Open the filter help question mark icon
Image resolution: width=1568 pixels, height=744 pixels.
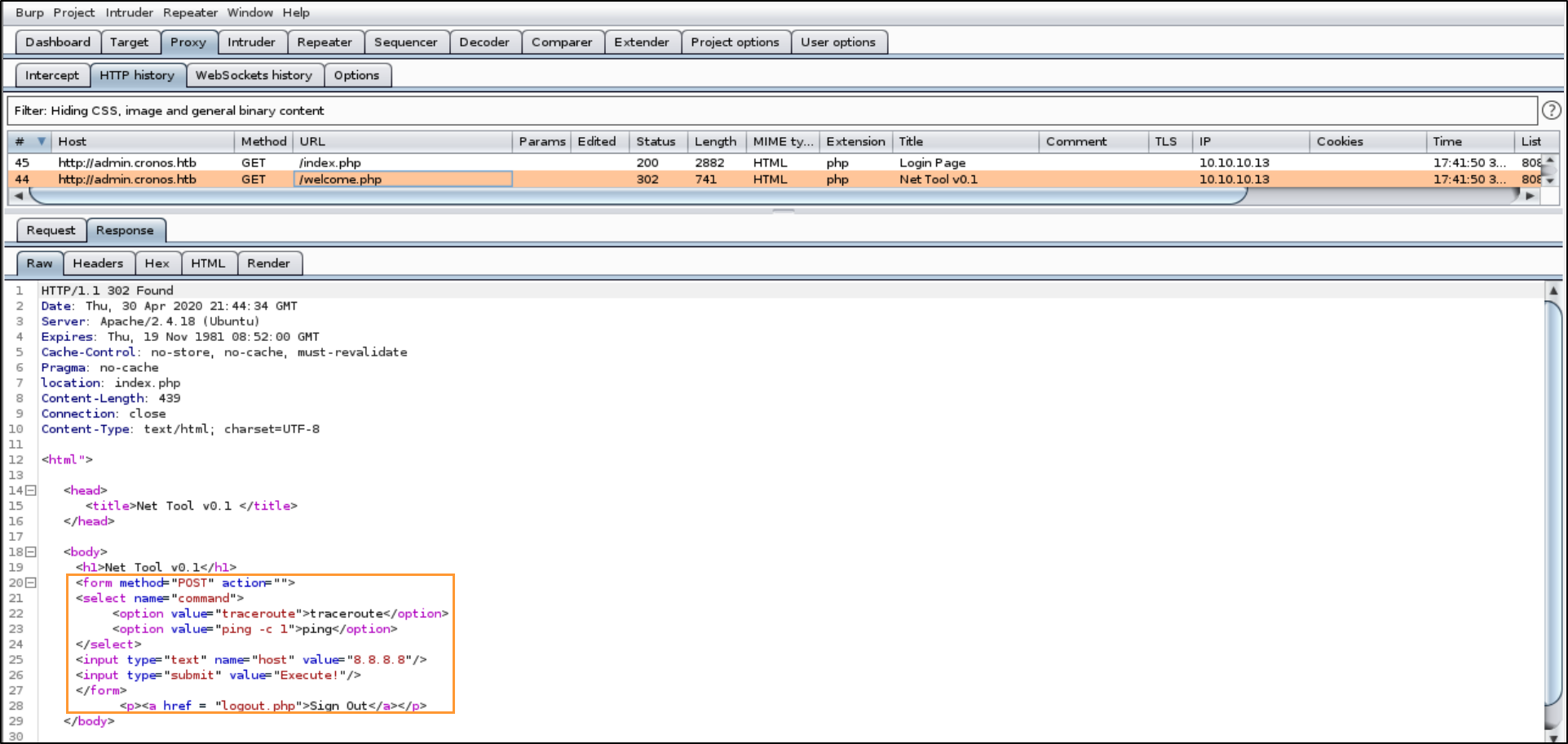pyautogui.click(x=1551, y=110)
